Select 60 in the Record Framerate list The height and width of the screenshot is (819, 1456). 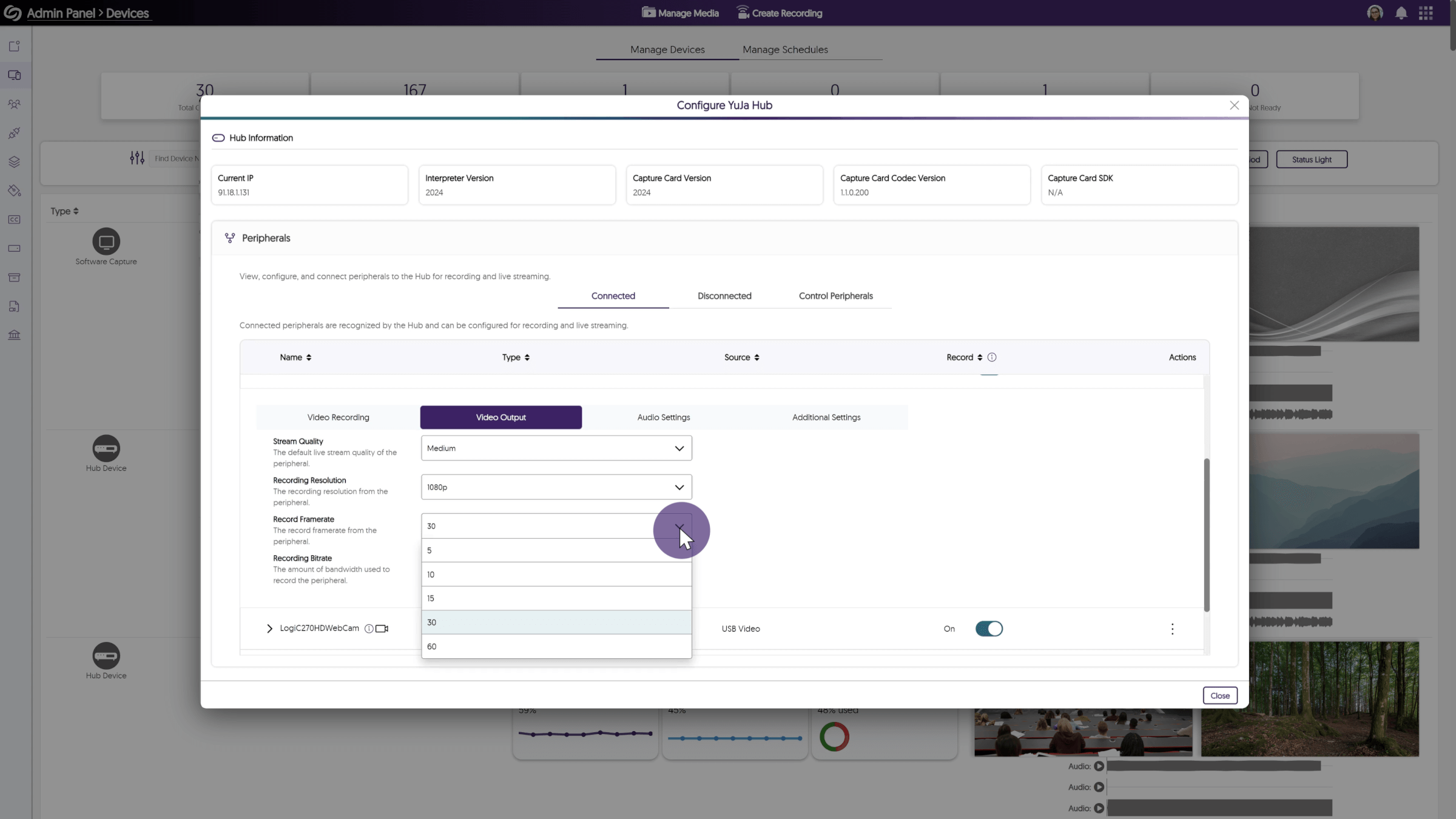tap(556, 647)
